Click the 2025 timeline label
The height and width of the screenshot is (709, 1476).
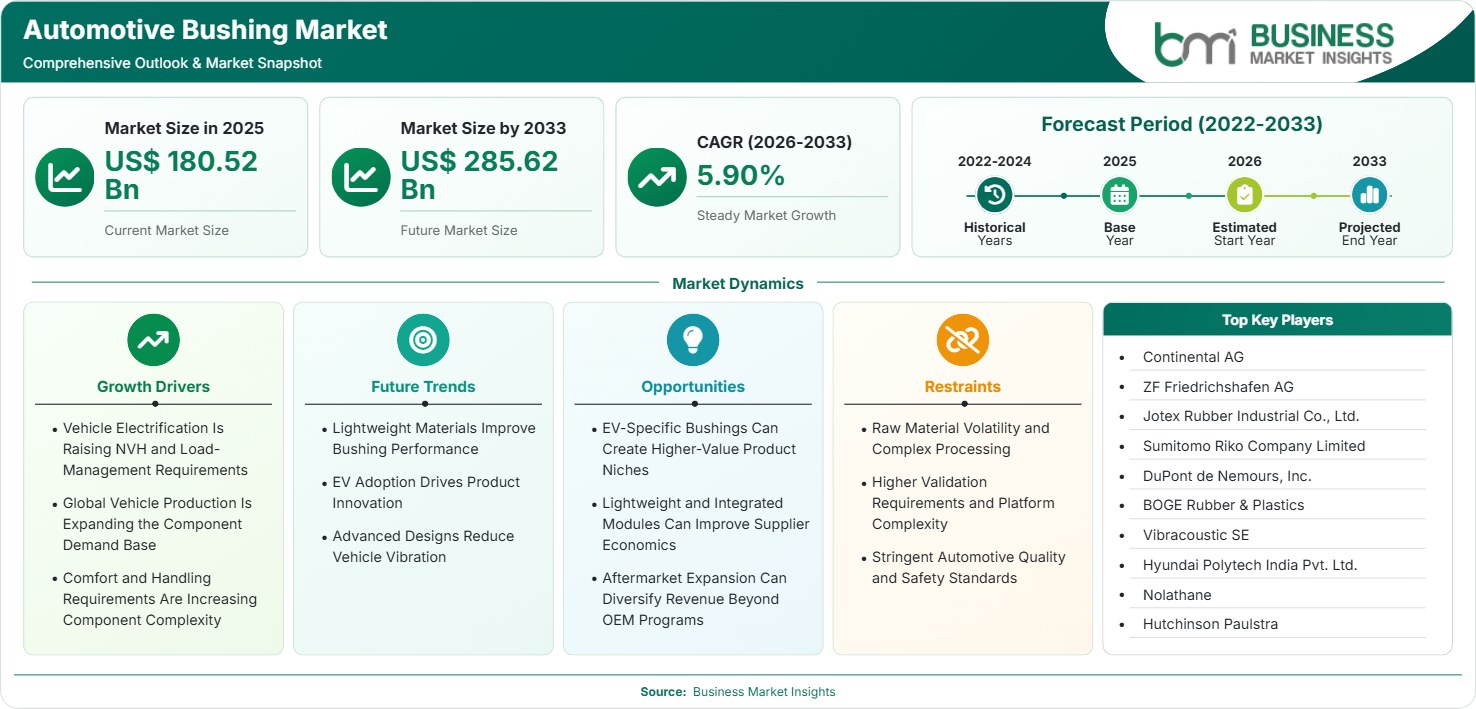[1119, 161]
